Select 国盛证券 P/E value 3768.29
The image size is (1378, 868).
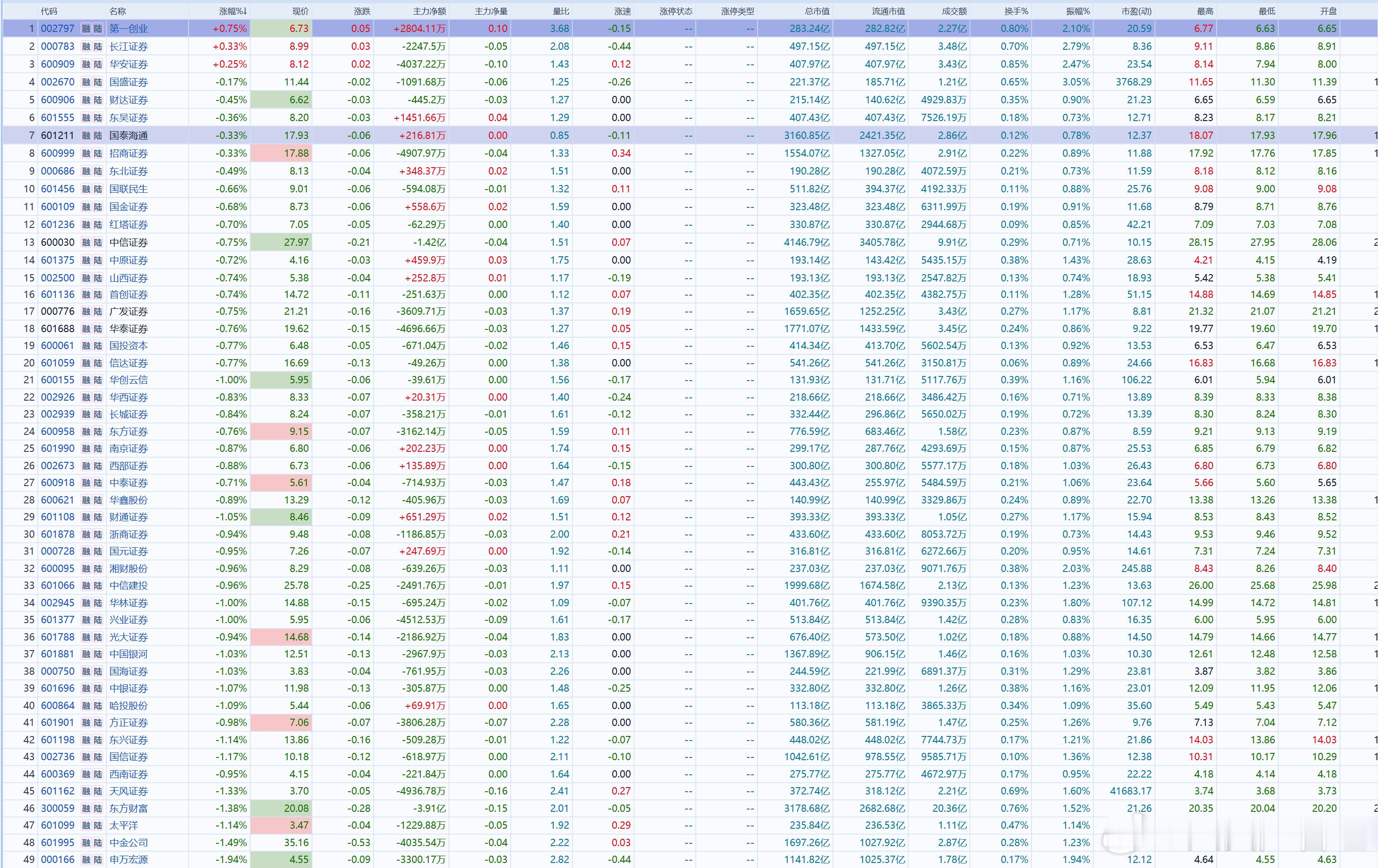(1134, 82)
